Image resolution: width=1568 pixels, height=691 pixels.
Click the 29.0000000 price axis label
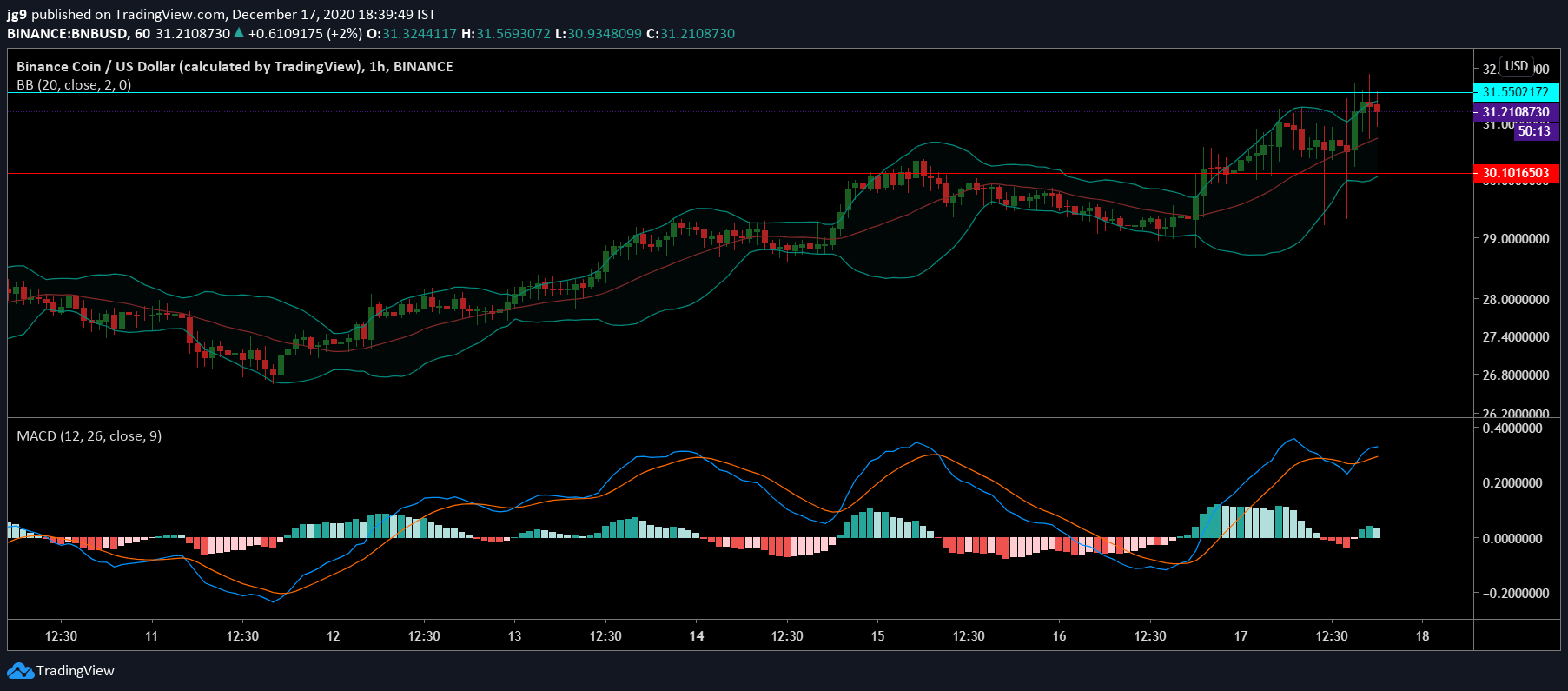(x=1516, y=239)
